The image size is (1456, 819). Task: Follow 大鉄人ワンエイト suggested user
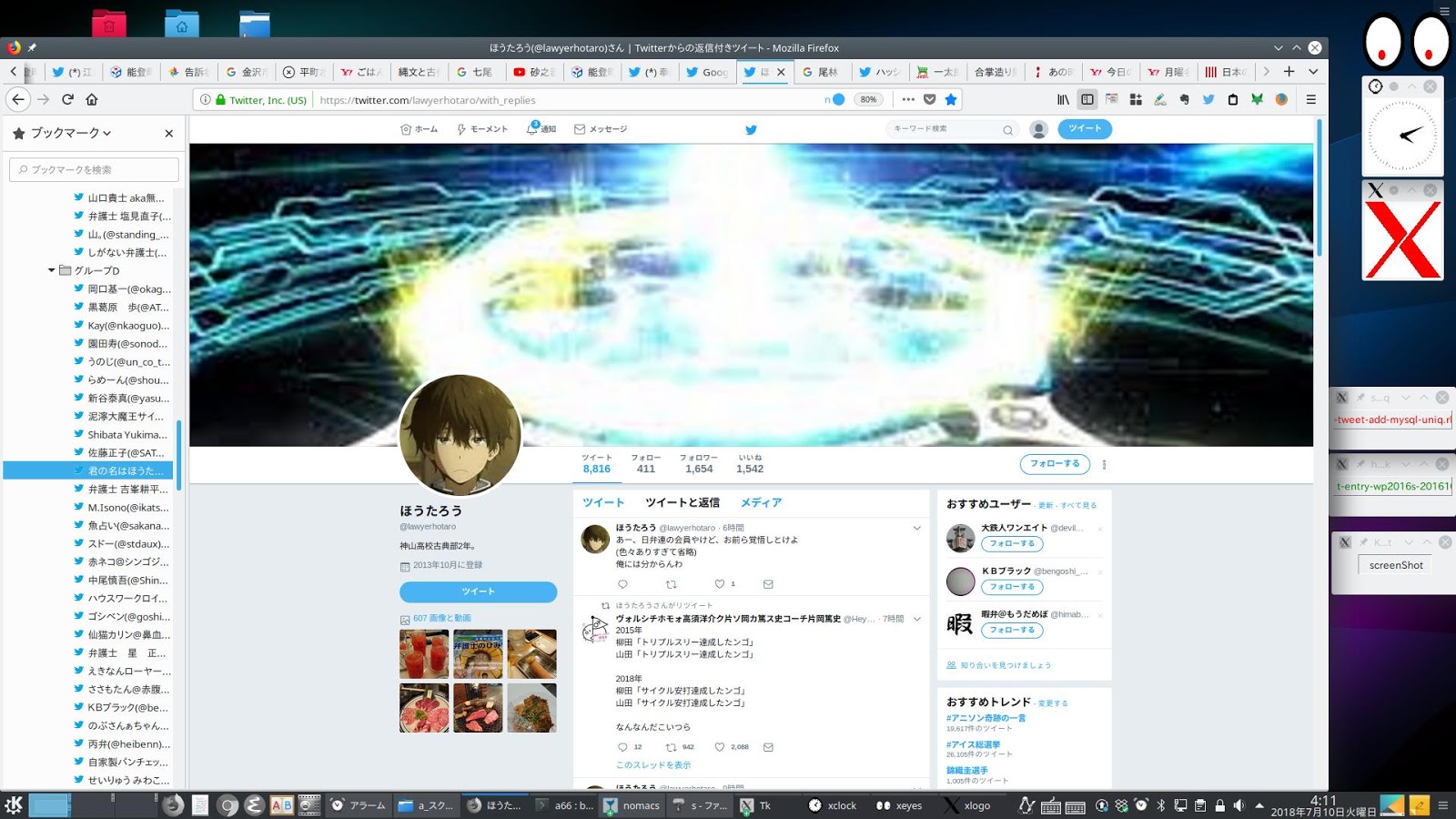point(1012,544)
